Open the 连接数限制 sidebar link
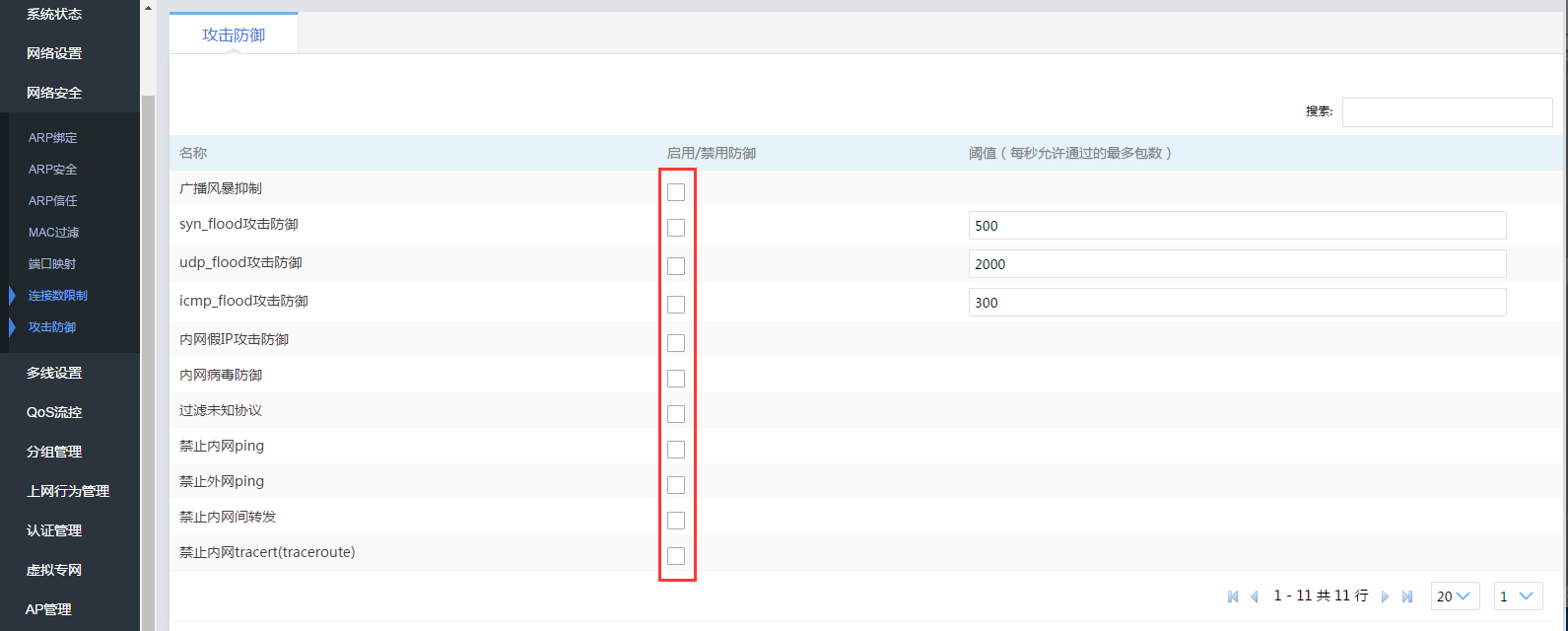Screen dimensions: 1568x631 [x=57, y=296]
